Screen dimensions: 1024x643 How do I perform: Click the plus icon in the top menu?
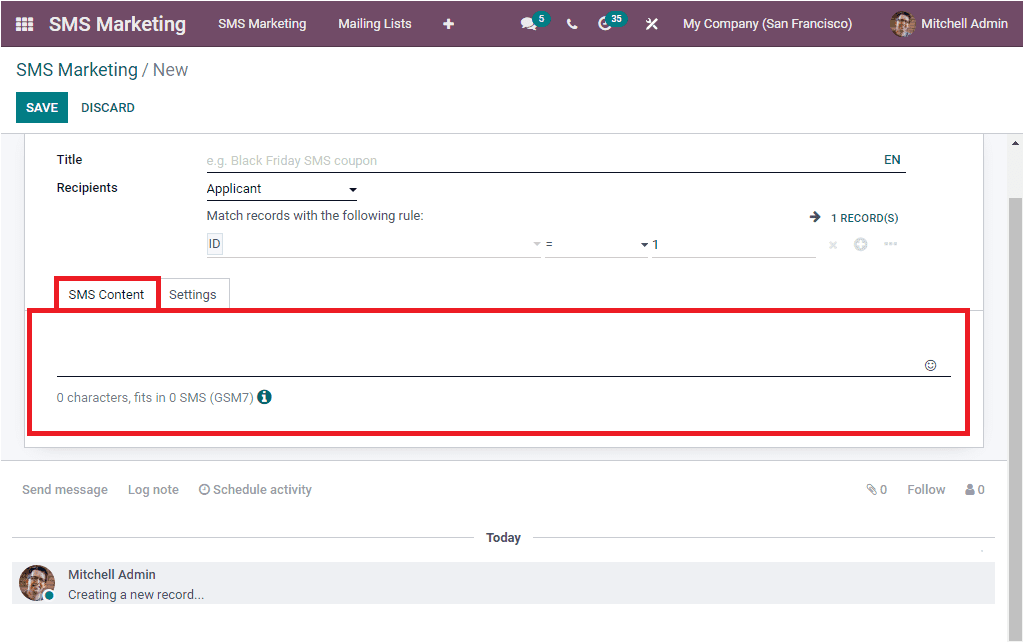(449, 24)
